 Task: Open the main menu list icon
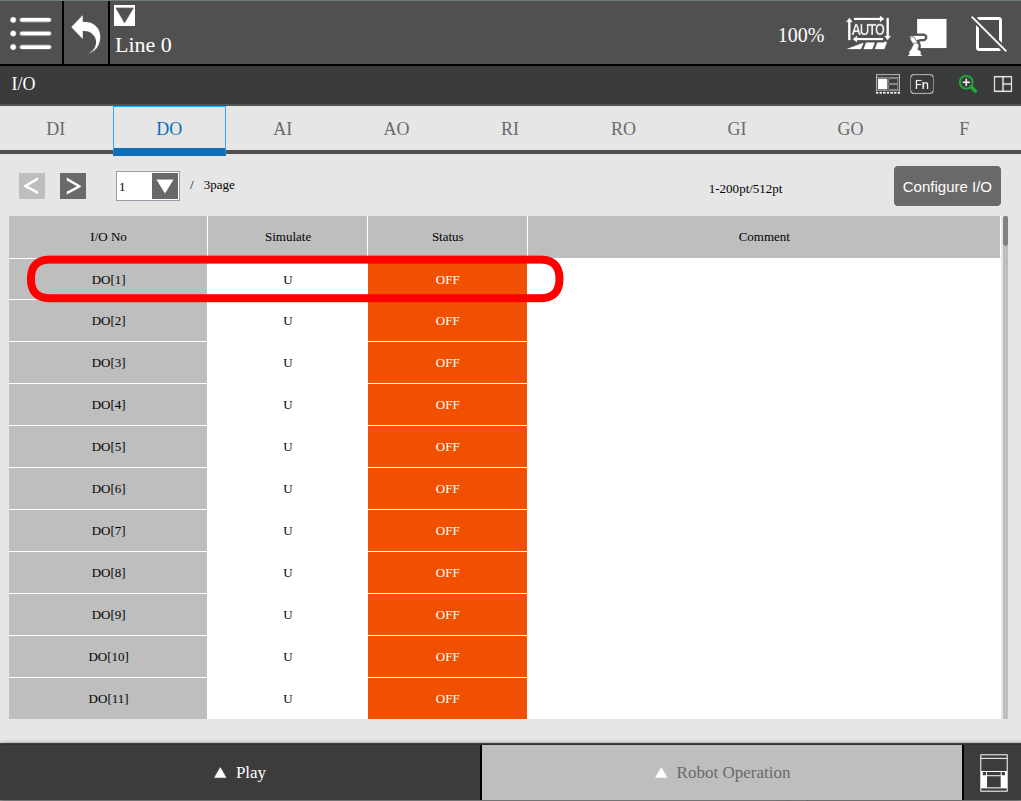31,33
